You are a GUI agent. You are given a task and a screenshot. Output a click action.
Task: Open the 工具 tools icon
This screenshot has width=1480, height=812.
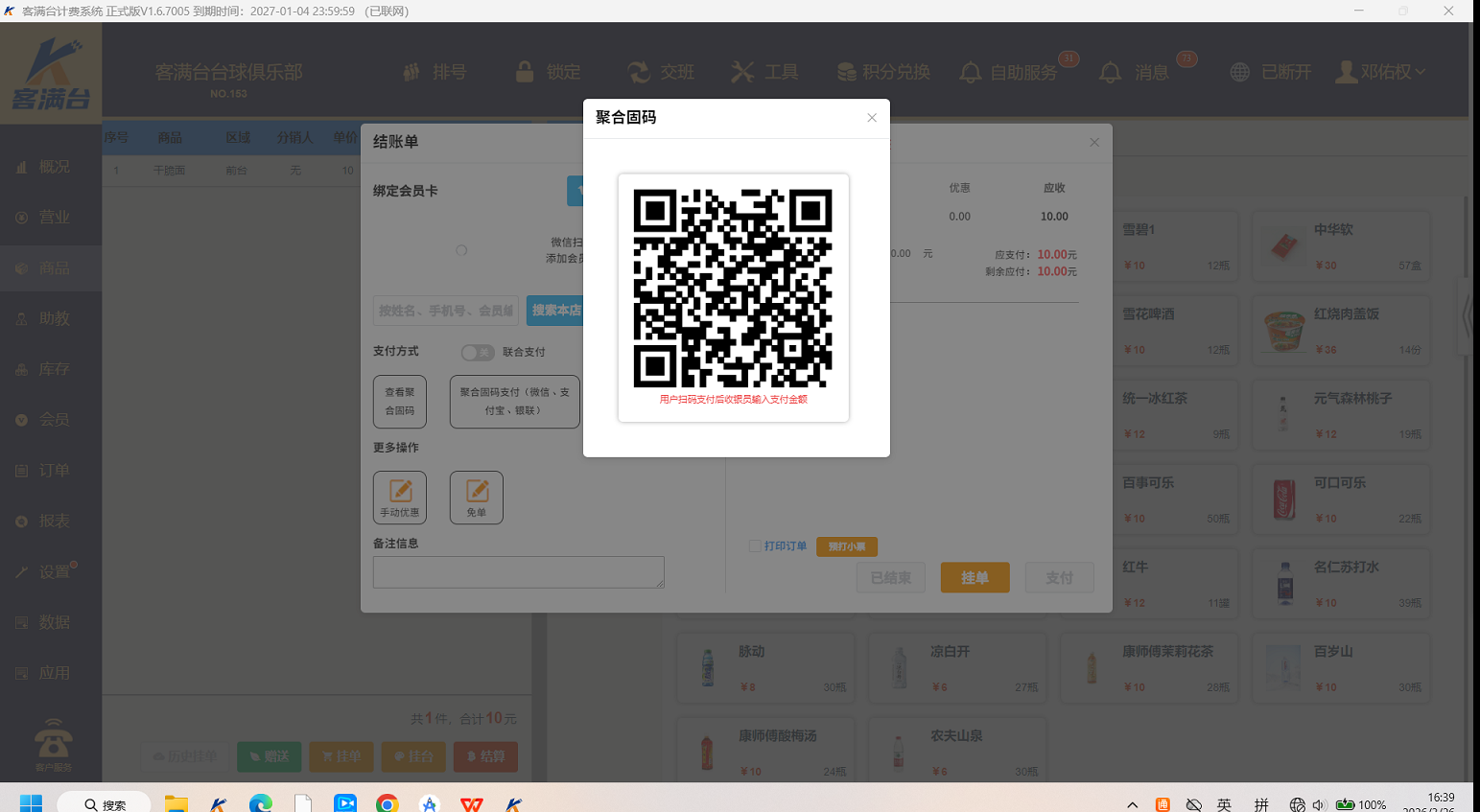tap(742, 72)
